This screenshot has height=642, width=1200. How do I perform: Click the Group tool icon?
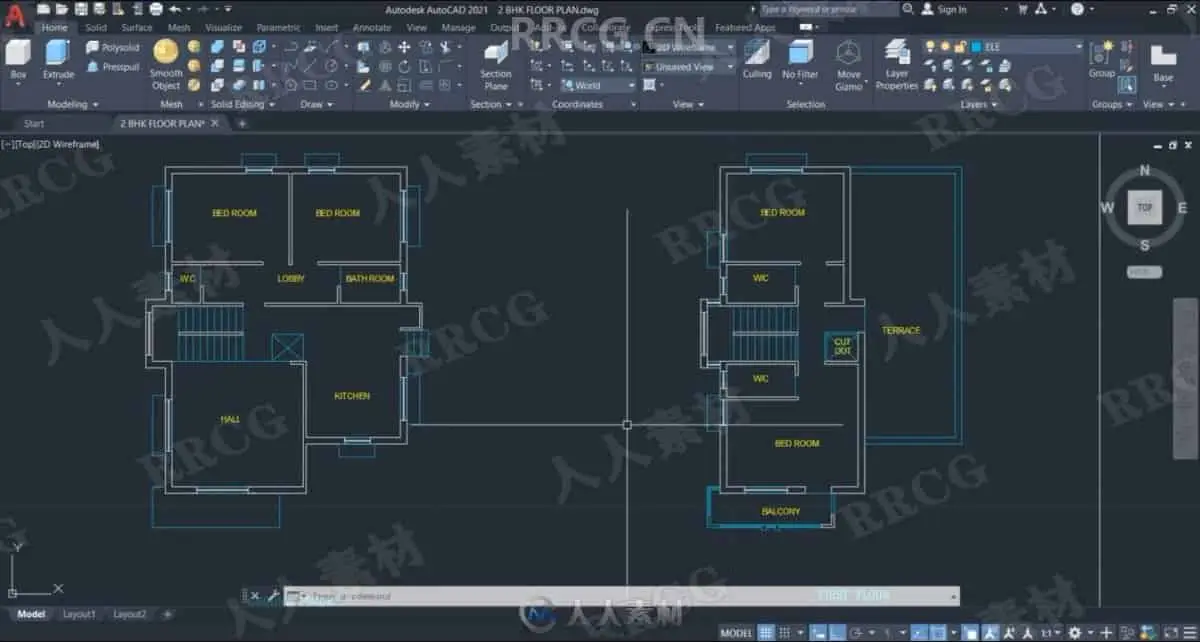[x=1102, y=59]
